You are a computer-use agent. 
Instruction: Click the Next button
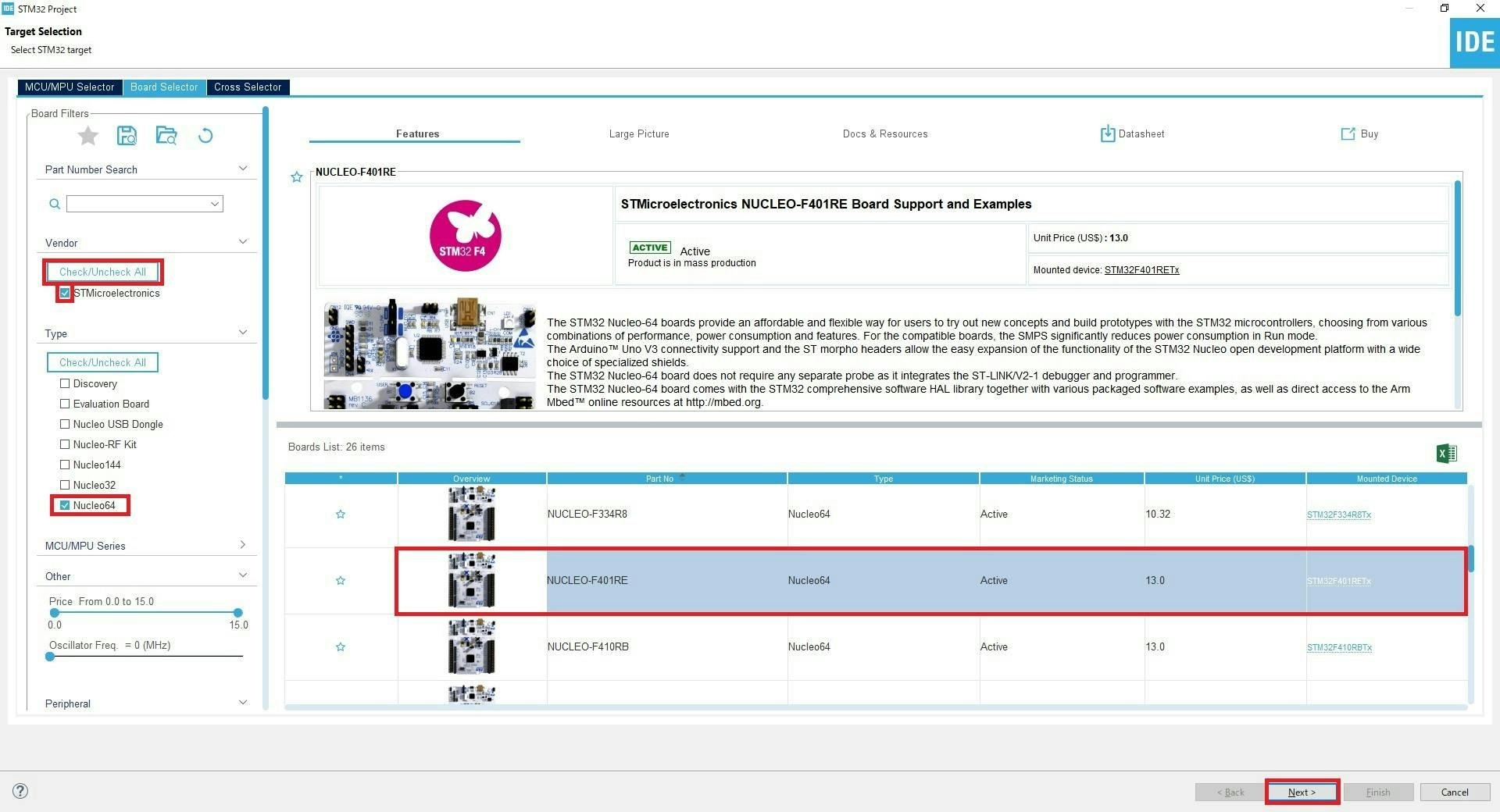point(1302,792)
